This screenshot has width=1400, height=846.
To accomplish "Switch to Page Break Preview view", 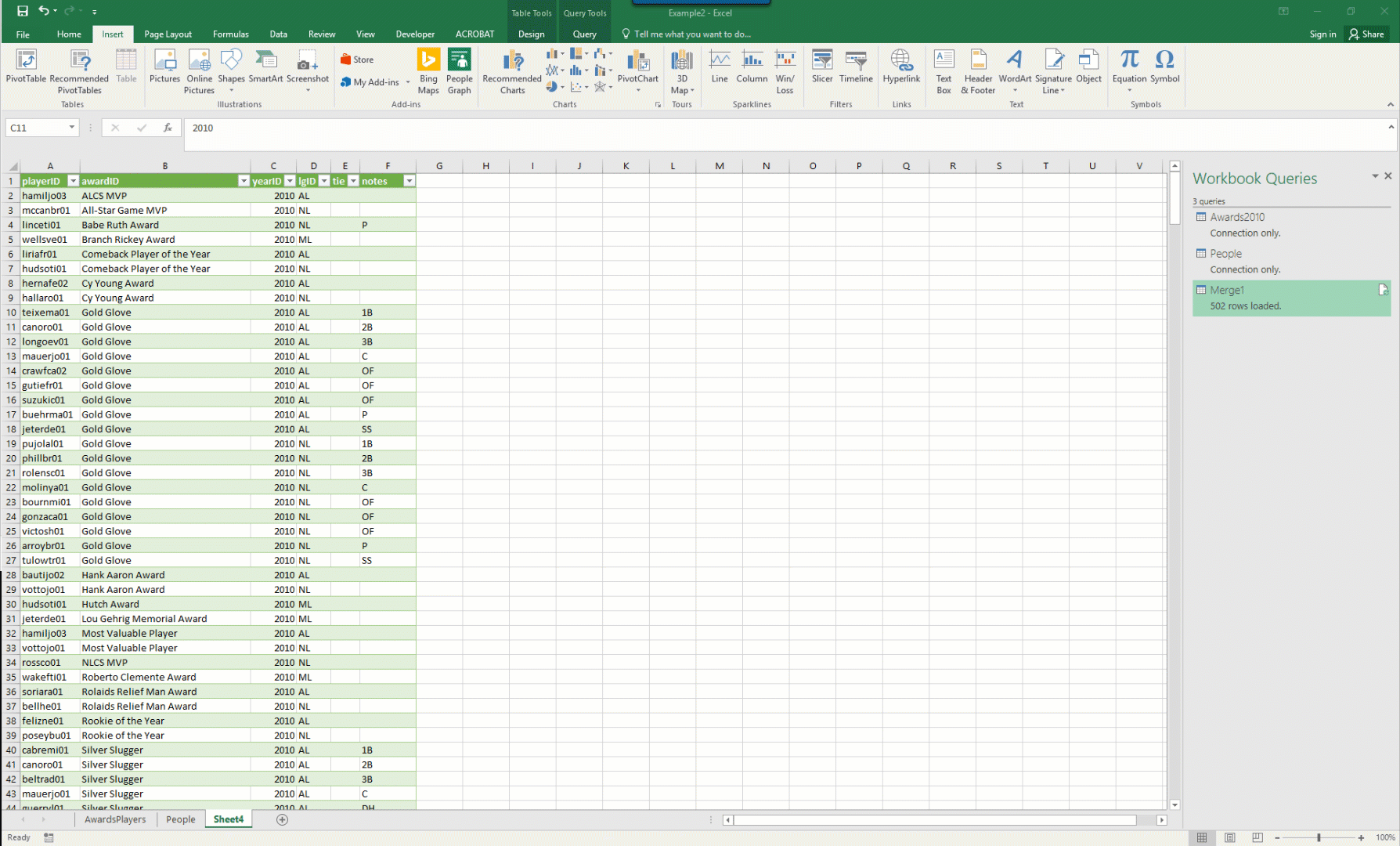I will click(x=1257, y=837).
